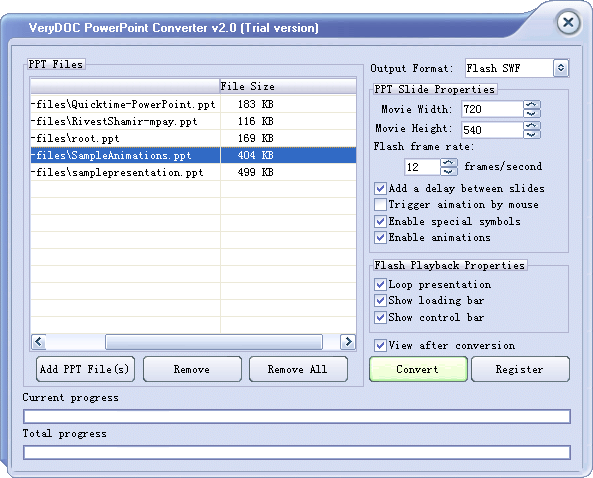
Task: Raise Flash frame rate with up arrow
Action: coord(449,163)
